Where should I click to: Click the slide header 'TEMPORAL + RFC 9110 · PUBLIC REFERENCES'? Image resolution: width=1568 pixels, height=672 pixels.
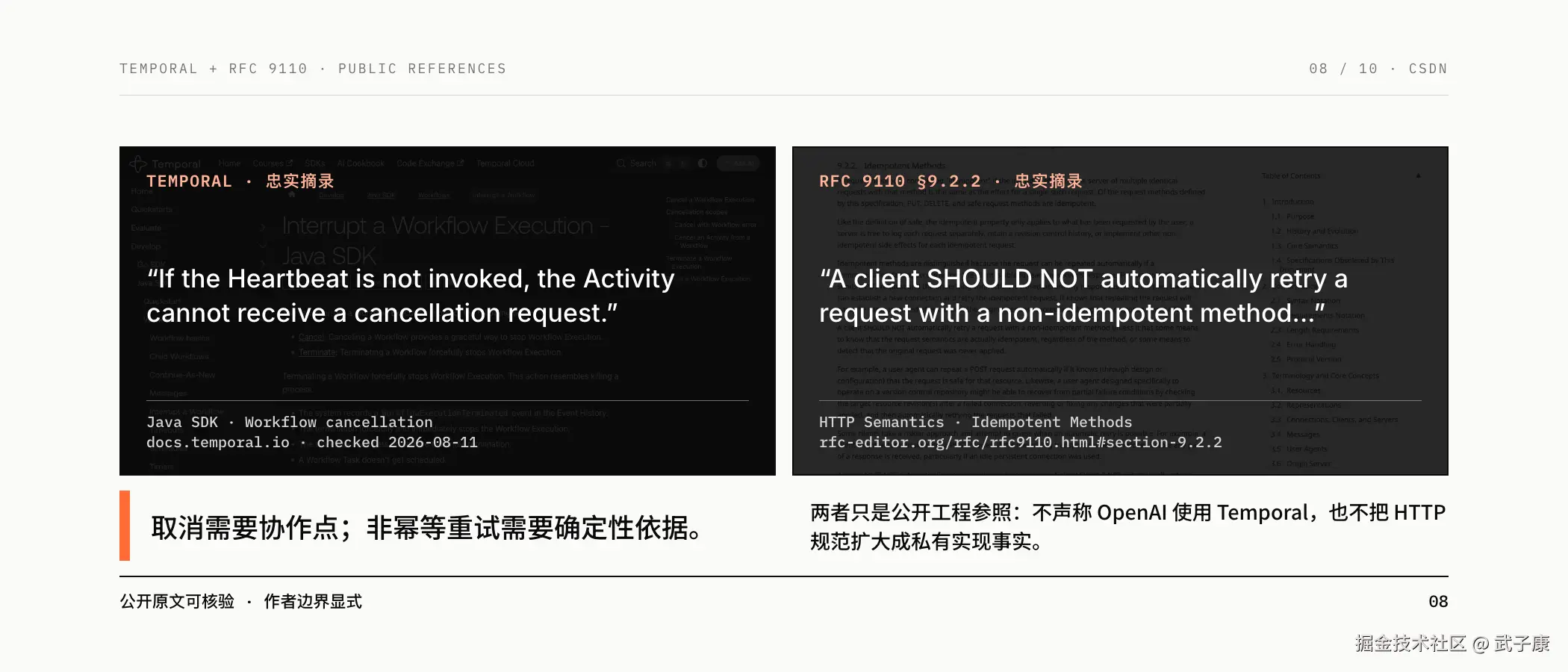(313, 69)
